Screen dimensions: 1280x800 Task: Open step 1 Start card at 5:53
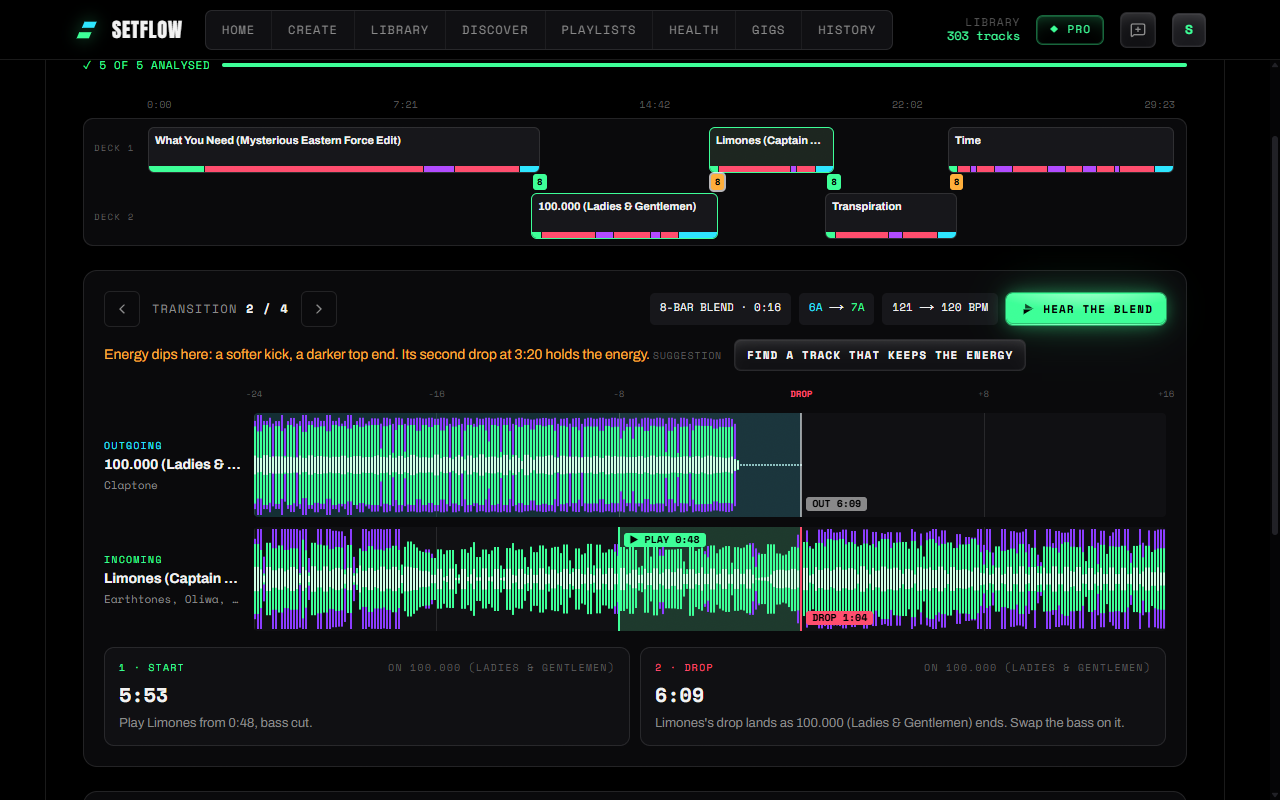(x=367, y=696)
